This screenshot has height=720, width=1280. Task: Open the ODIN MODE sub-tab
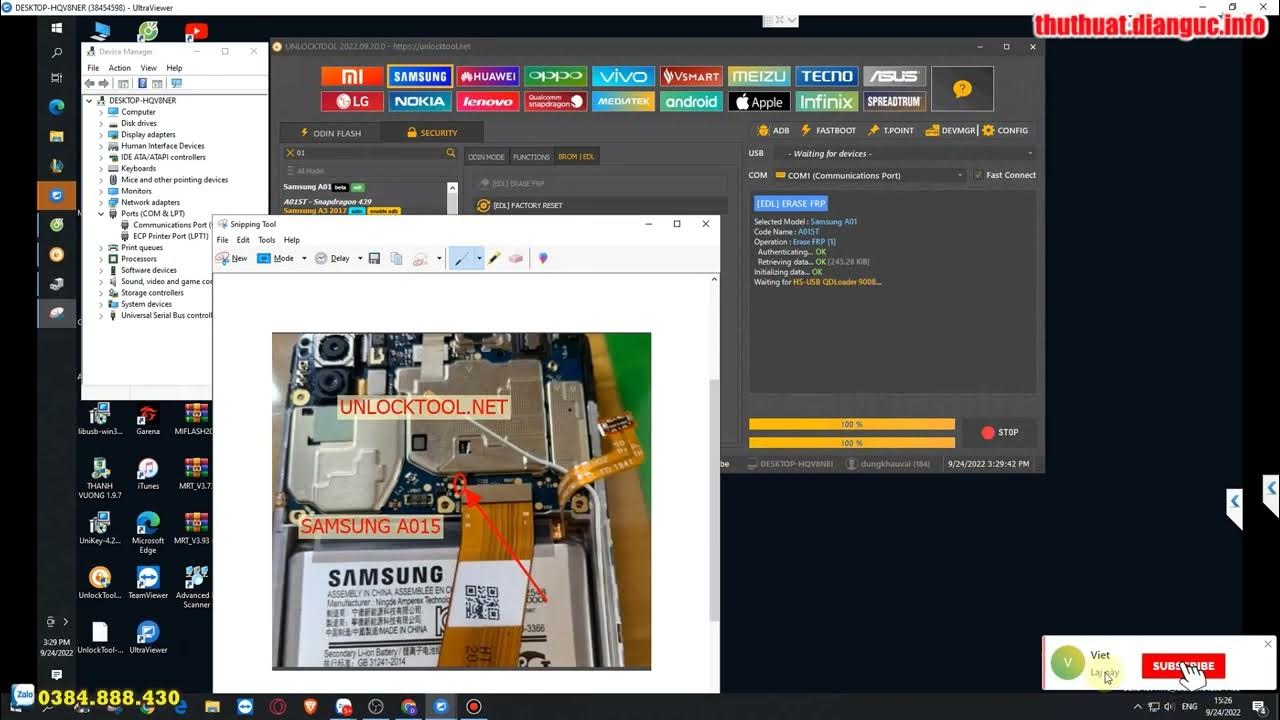point(486,157)
